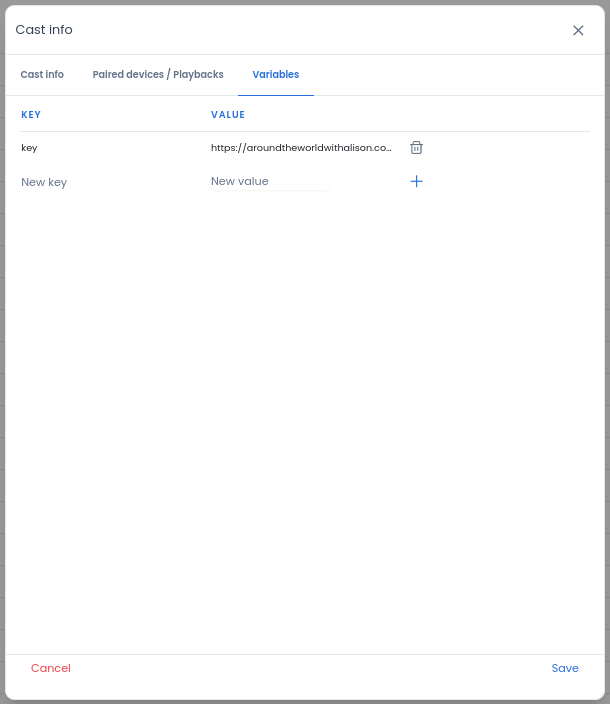Select the aroundtheworldwithalison URL value
Screen dimensions: 610x704
click(301, 148)
